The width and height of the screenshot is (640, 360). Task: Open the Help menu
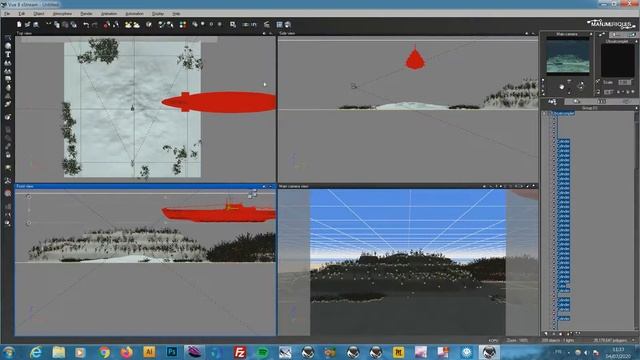click(176, 13)
